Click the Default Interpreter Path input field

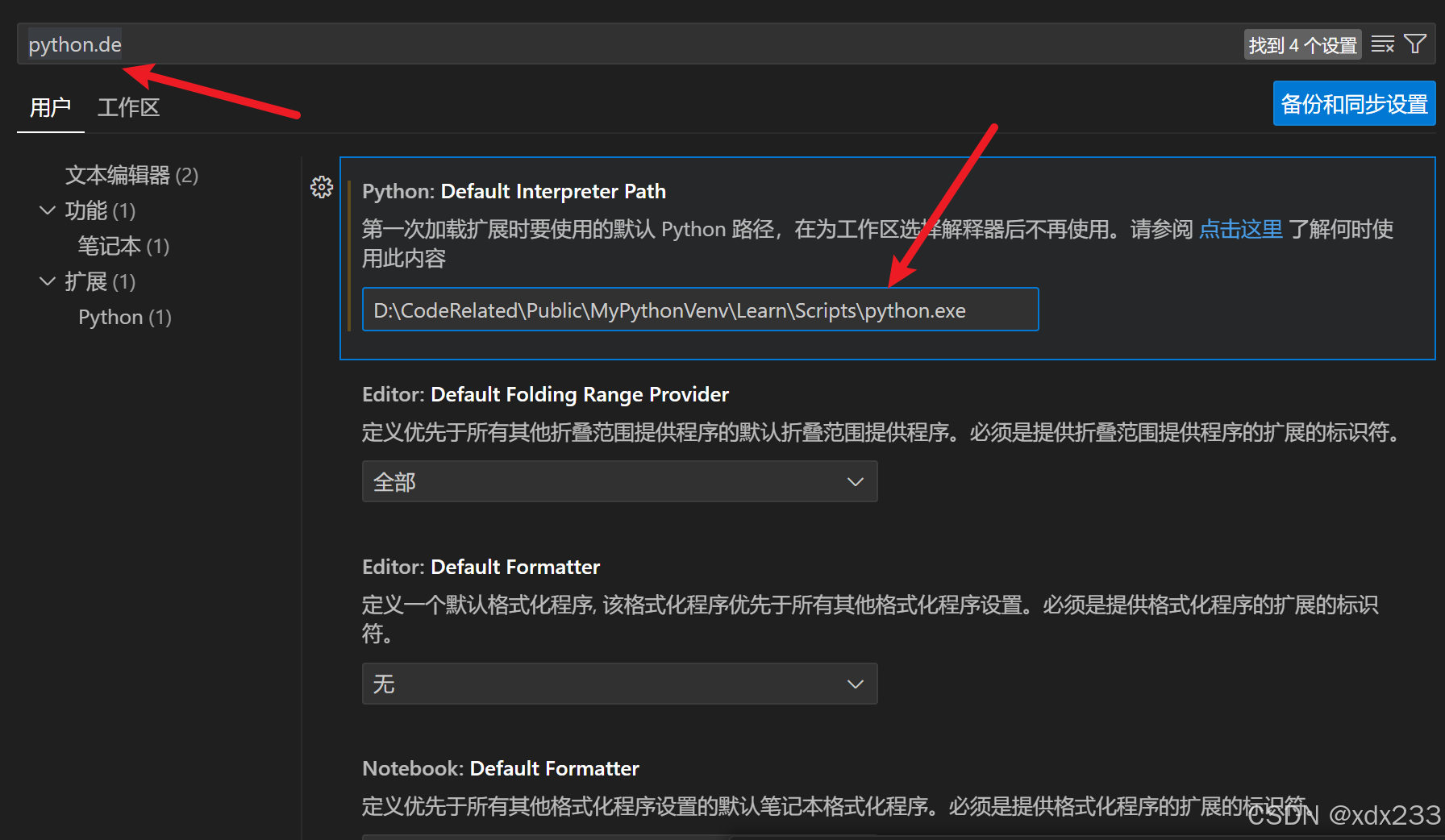tap(700, 310)
